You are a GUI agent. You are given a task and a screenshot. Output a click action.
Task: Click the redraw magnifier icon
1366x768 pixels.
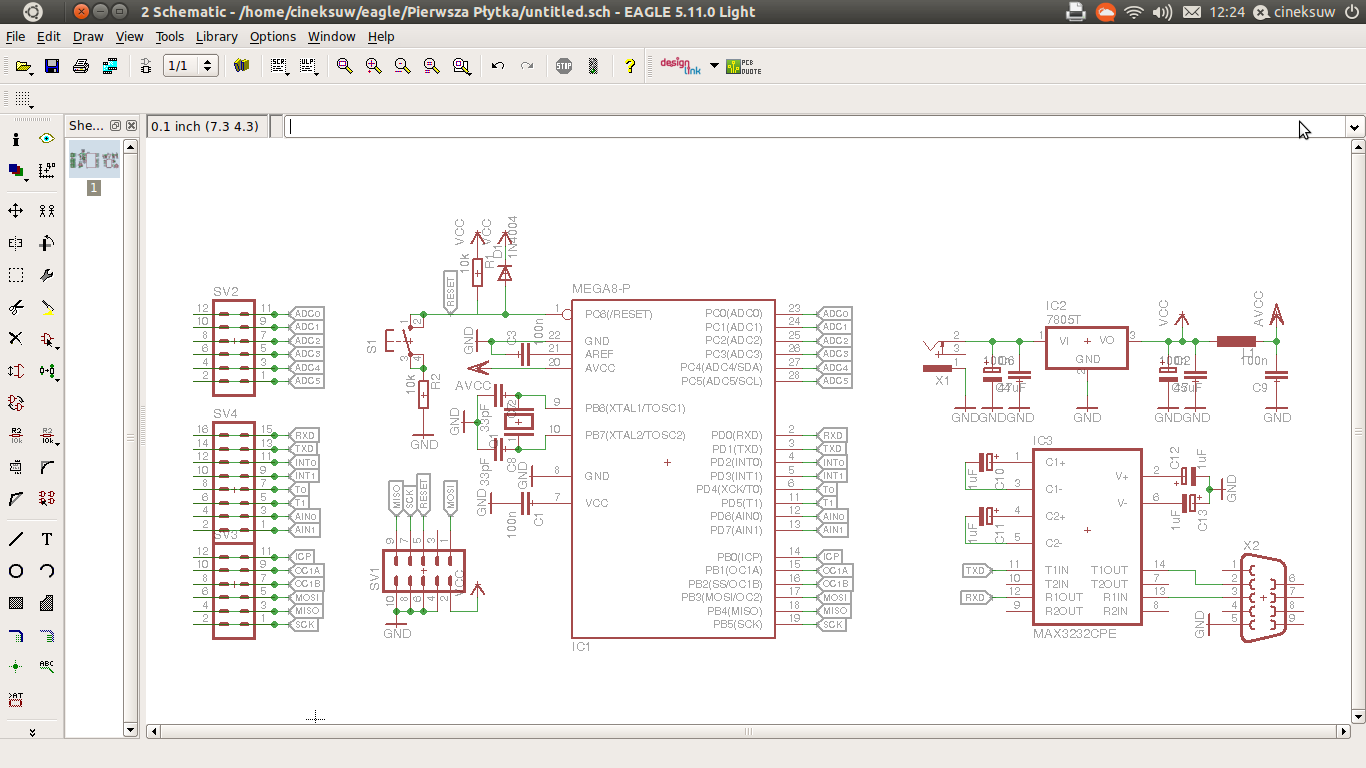coord(431,66)
